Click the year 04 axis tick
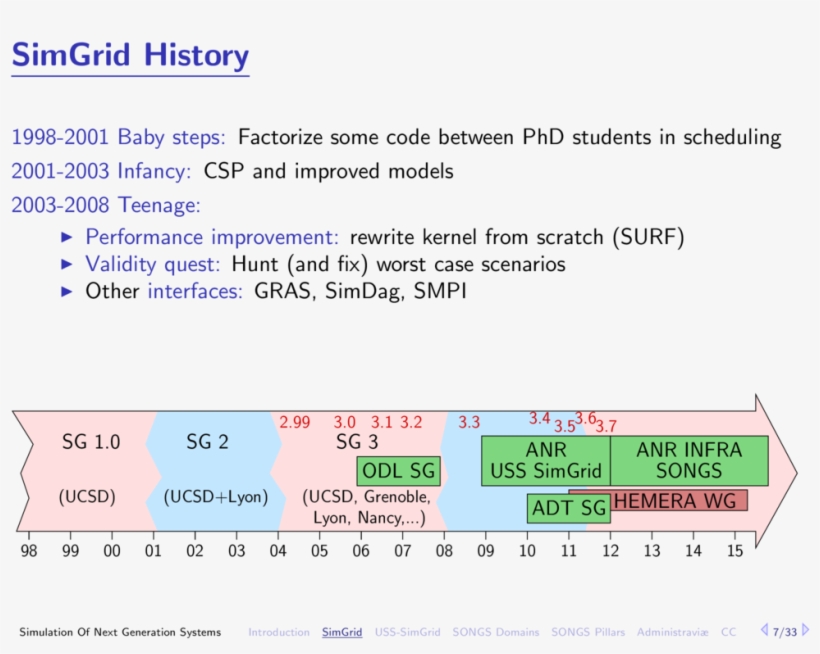Viewport: 820px width, 654px height. point(278,550)
